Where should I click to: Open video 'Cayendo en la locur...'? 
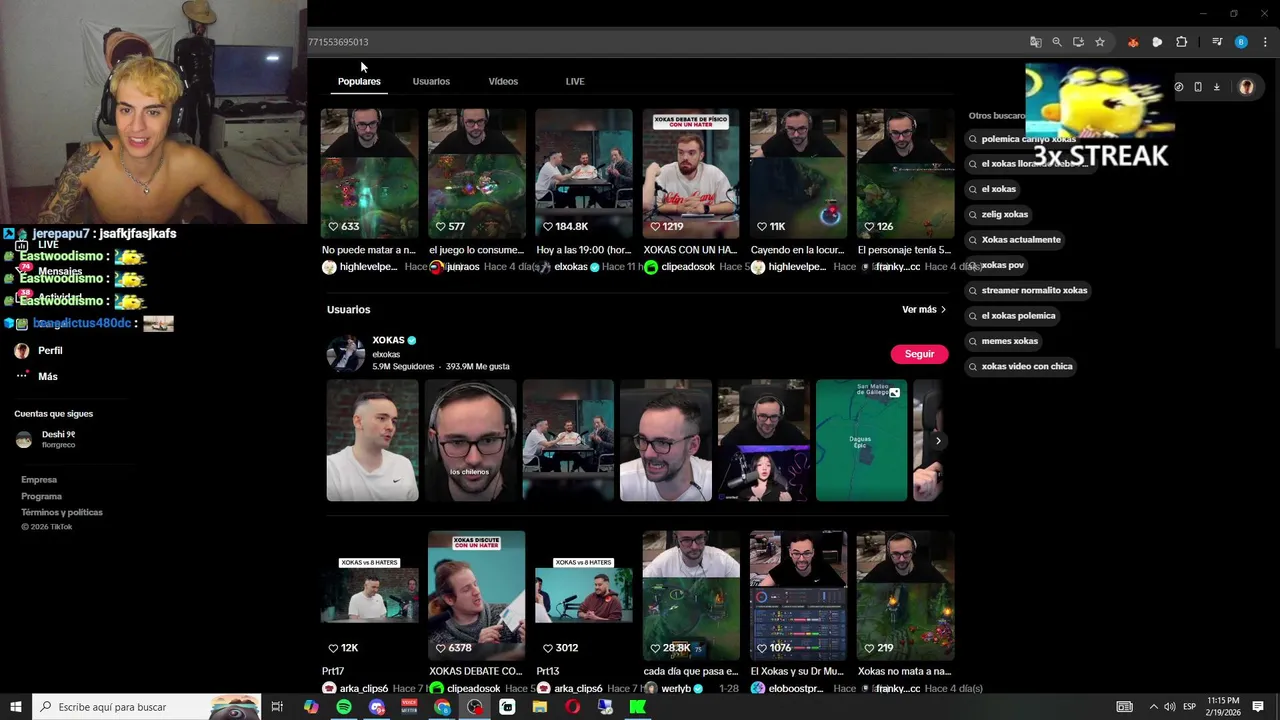[x=798, y=173]
